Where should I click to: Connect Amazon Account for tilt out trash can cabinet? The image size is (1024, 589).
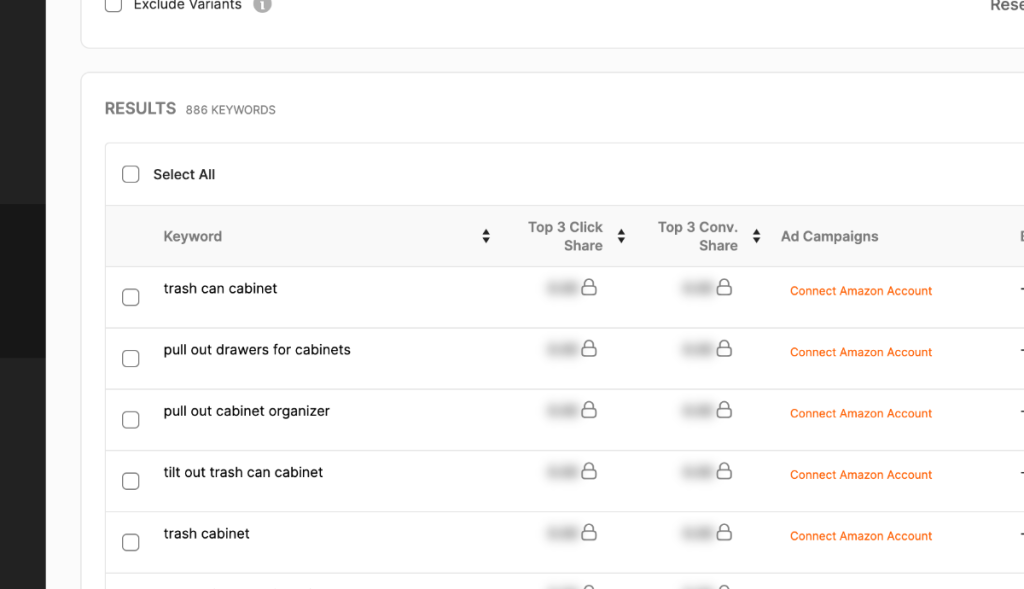(x=861, y=475)
